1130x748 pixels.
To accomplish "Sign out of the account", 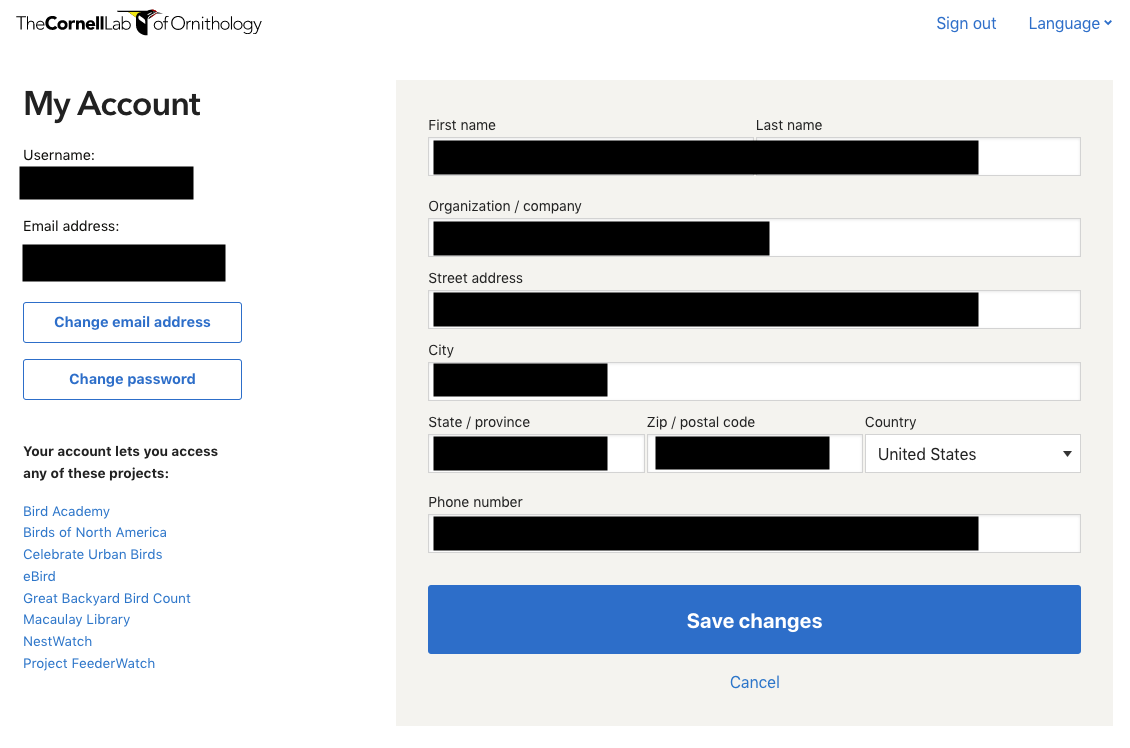I will [x=966, y=24].
